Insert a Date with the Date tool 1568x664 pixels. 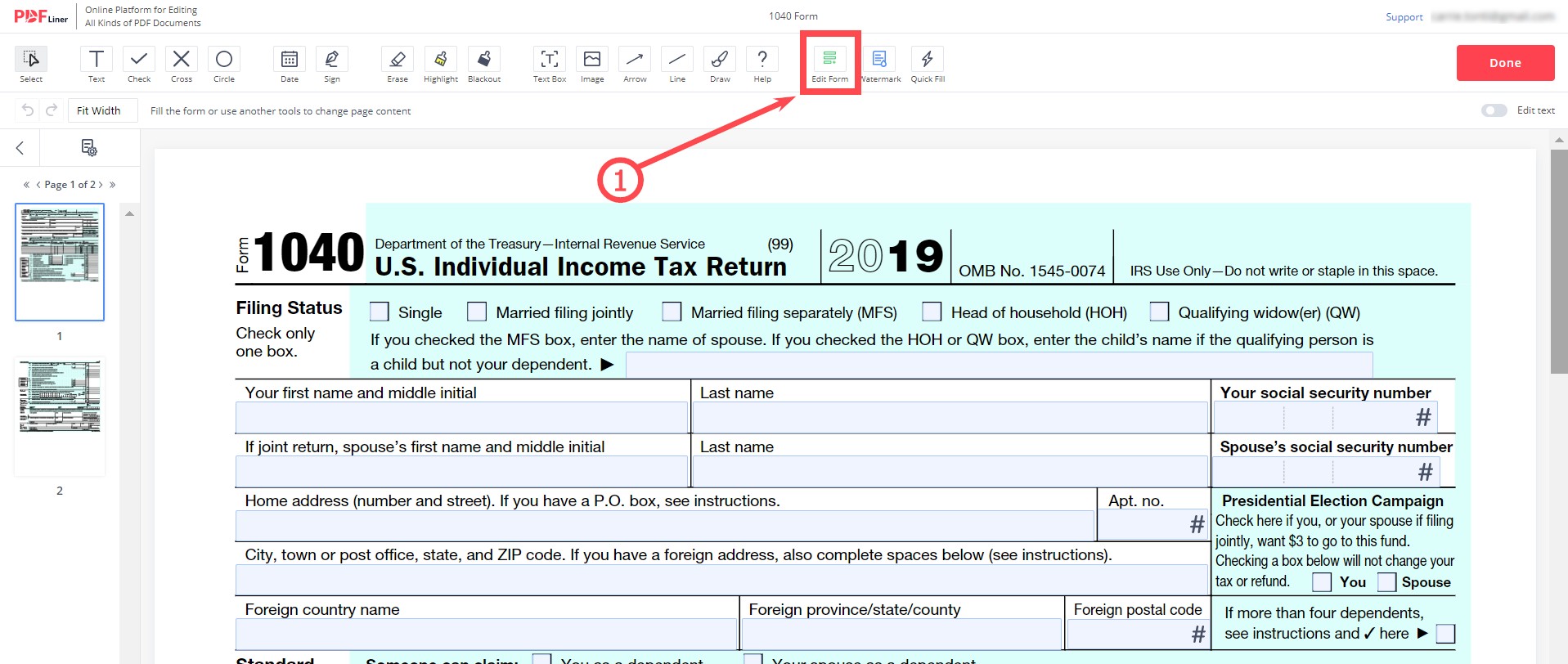(x=290, y=65)
